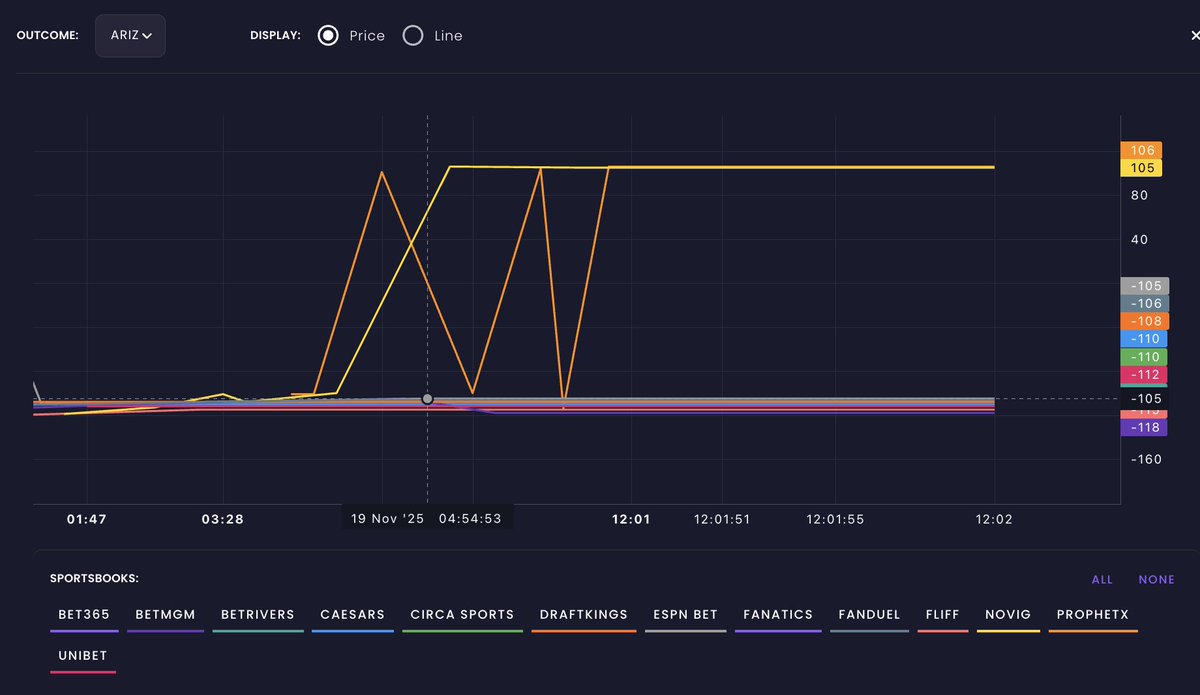The height and width of the screenshot is (695, 1200).
Task: Toggle the DRAFTKINGS sportsbook line
Action: [584, 614]
